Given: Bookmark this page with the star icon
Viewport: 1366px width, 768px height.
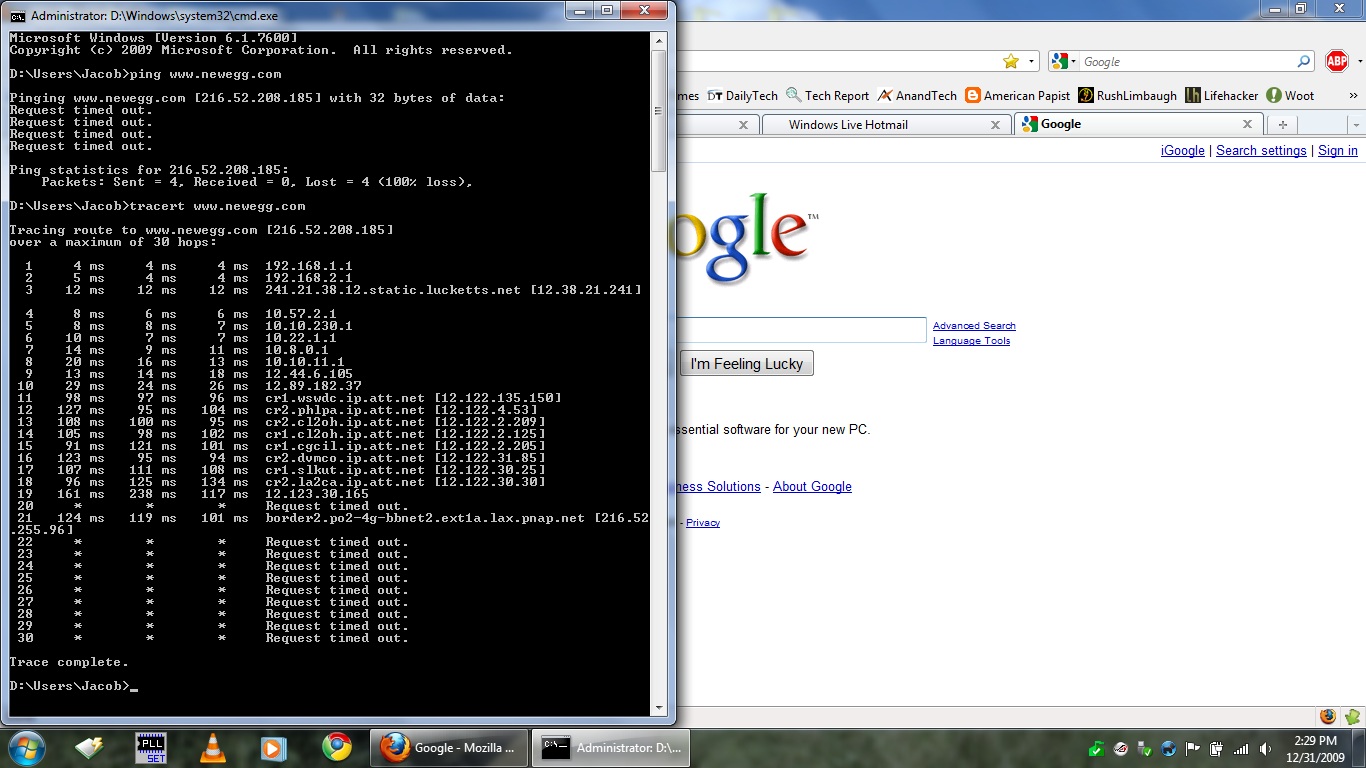Looking at the screenshot, I should tap(1011, 62).
